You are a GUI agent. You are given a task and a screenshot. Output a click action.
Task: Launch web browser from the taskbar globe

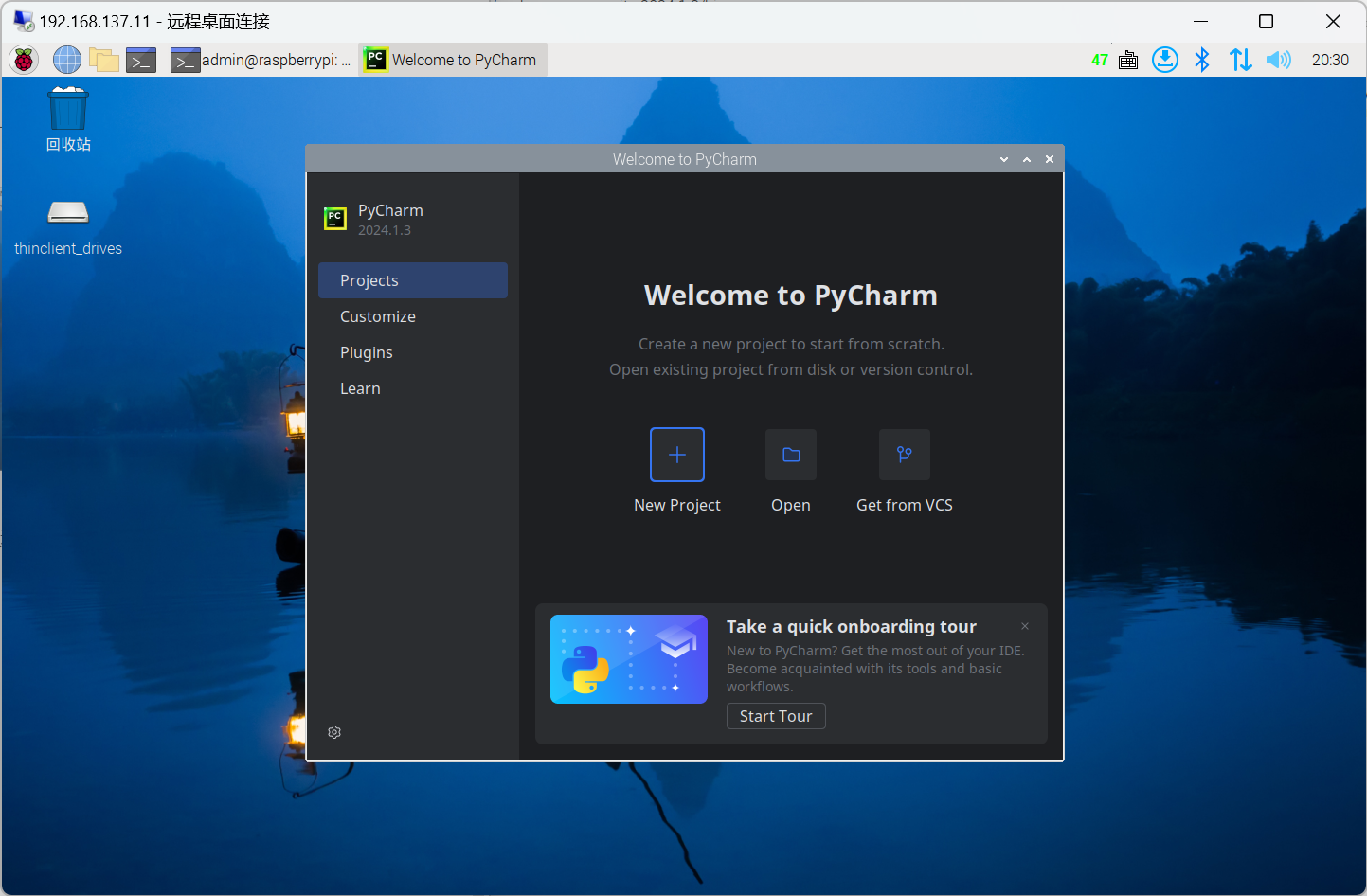[x=67, y=60]
